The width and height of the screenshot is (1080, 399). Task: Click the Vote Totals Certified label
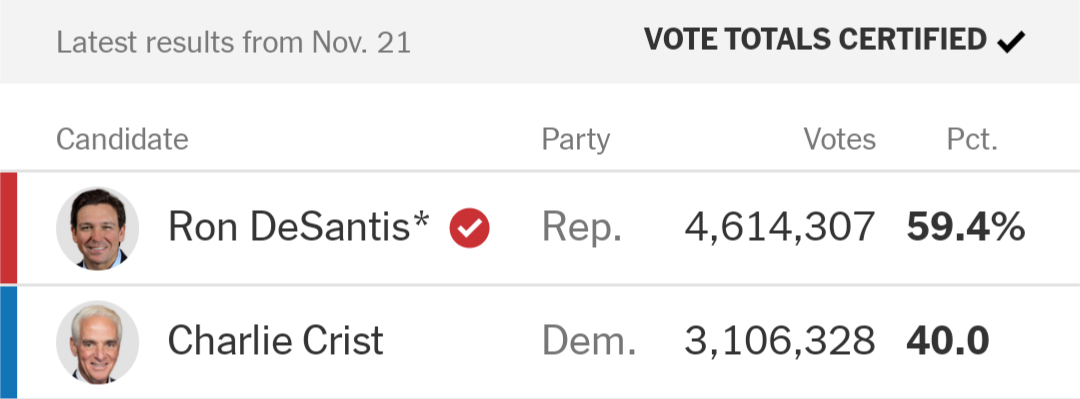(816, 40)
